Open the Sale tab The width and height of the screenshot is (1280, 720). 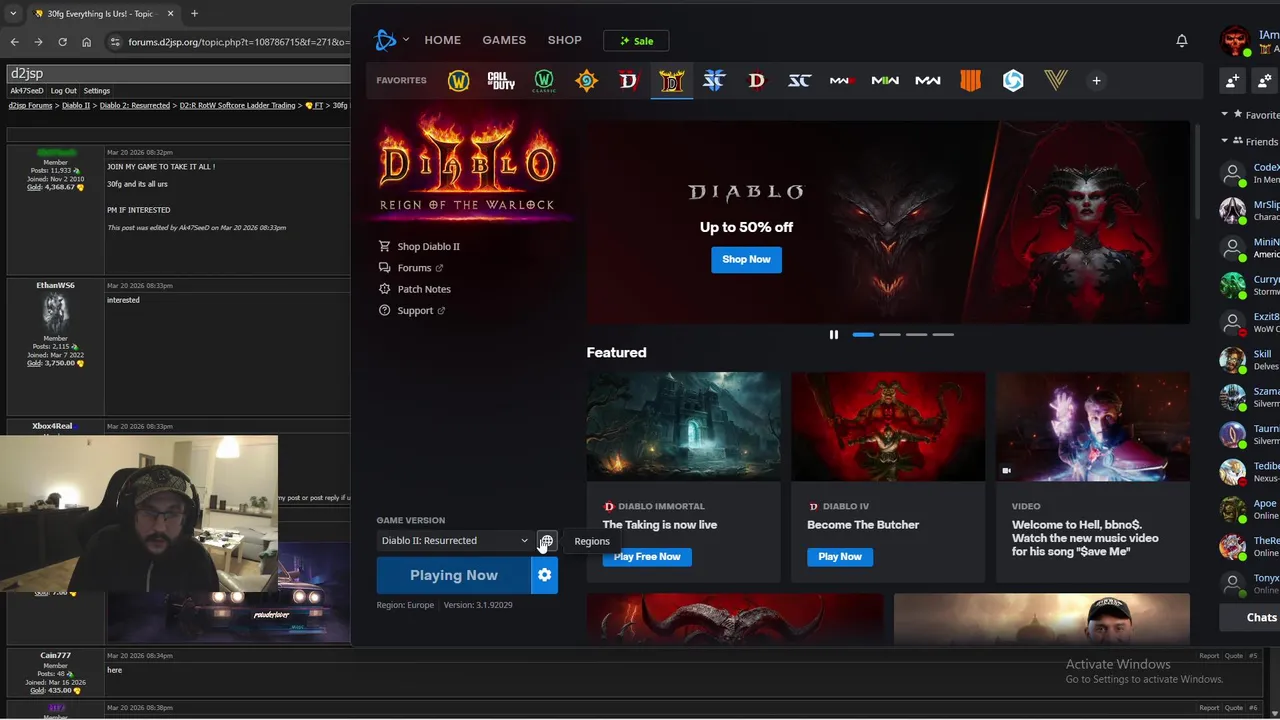pyautogui.click(x=636, y=41)
